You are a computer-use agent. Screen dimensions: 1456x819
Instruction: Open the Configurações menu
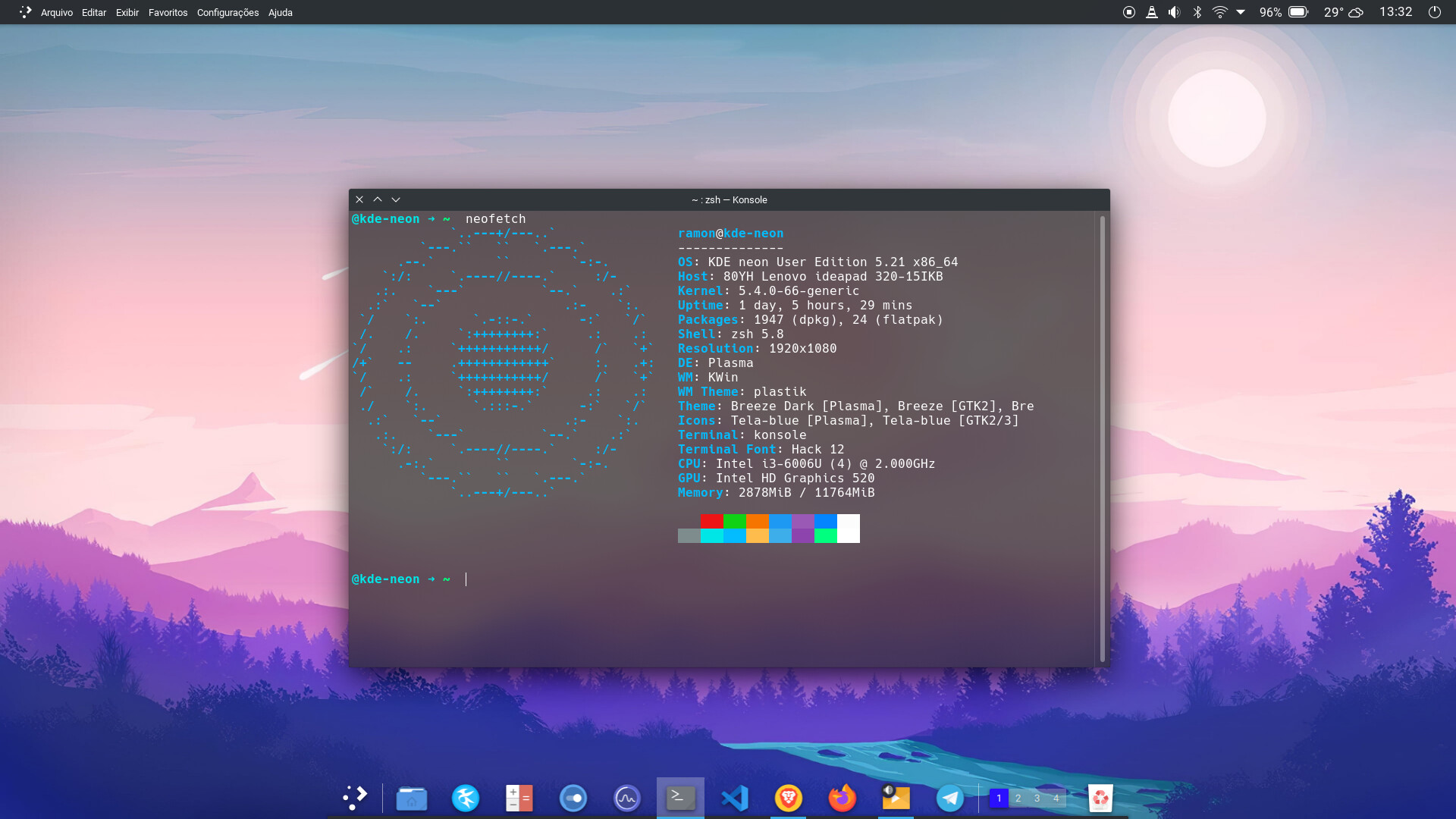tap(227, 12)
